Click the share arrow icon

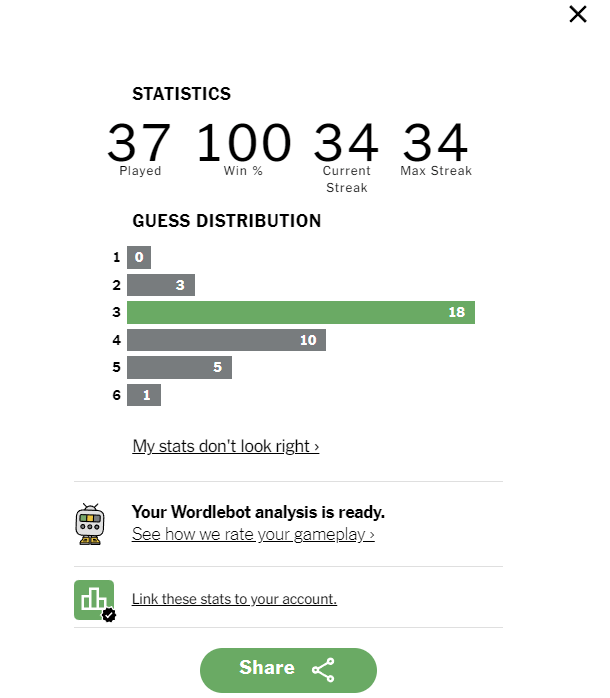[x=323, y=670]
